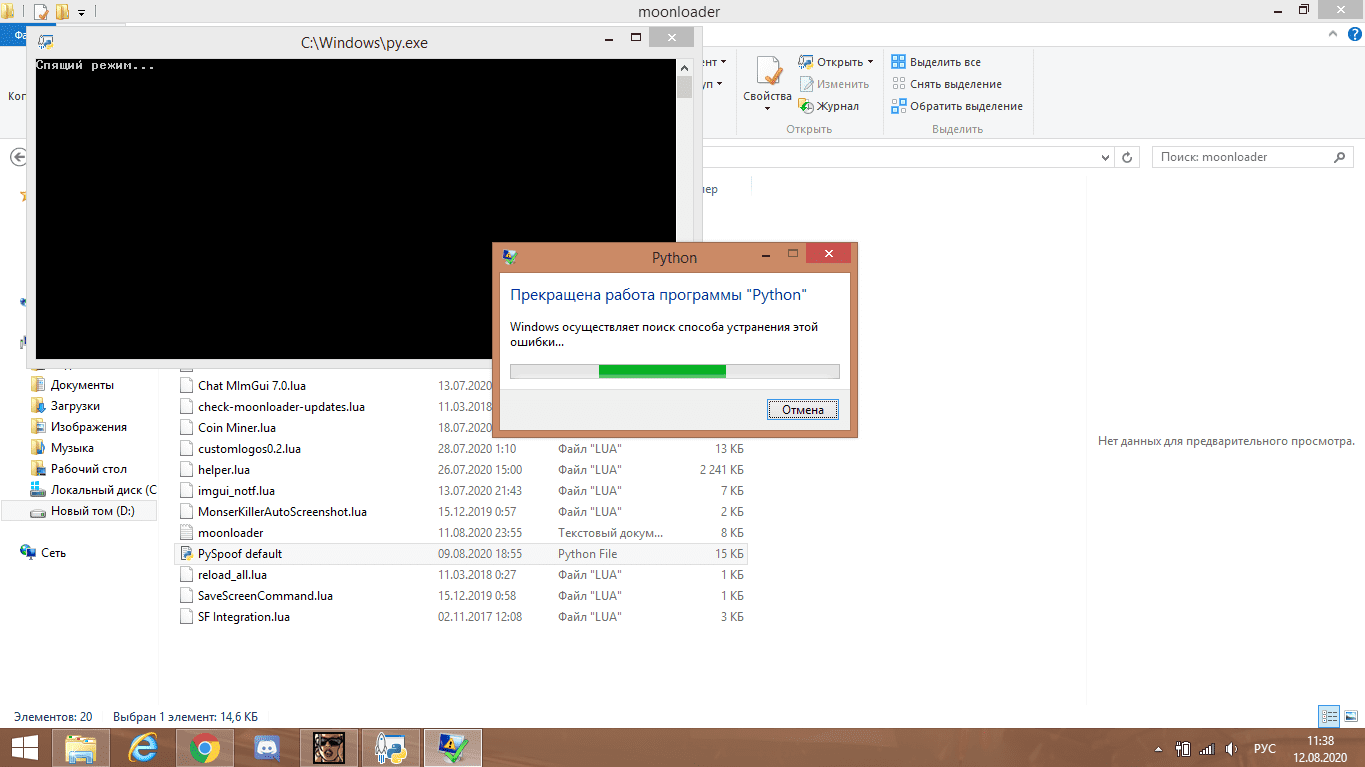Click the new-folder icon in quick access toolbar

pyautogui.click(x=62, y=12)
